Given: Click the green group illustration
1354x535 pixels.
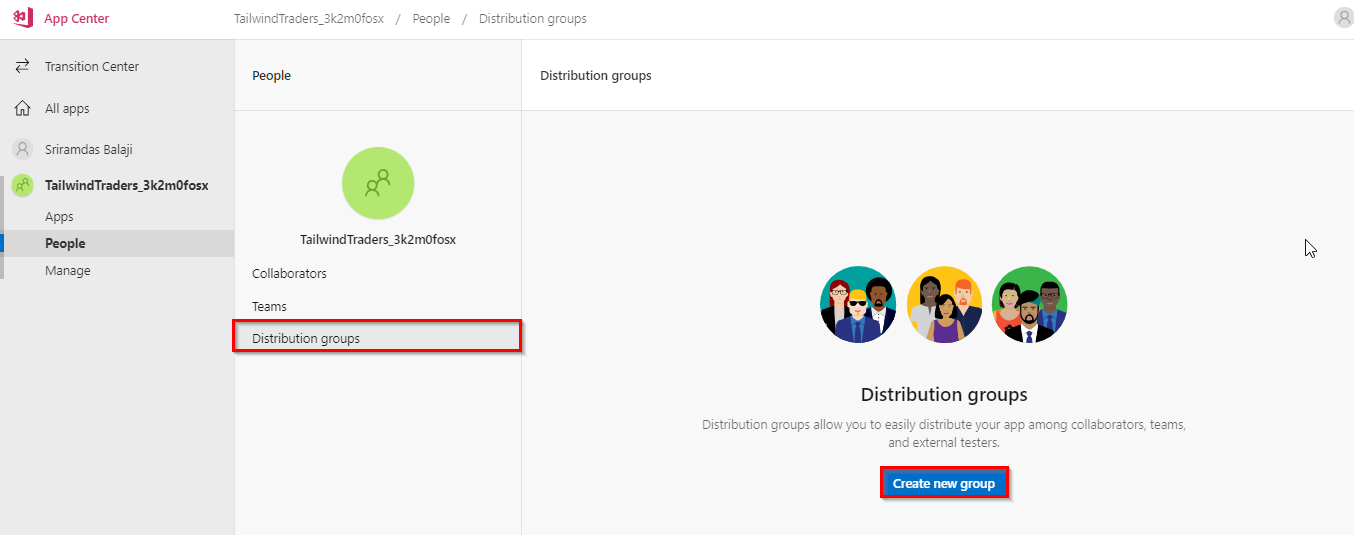Looking at the screenshot, I should point(1030,305).
